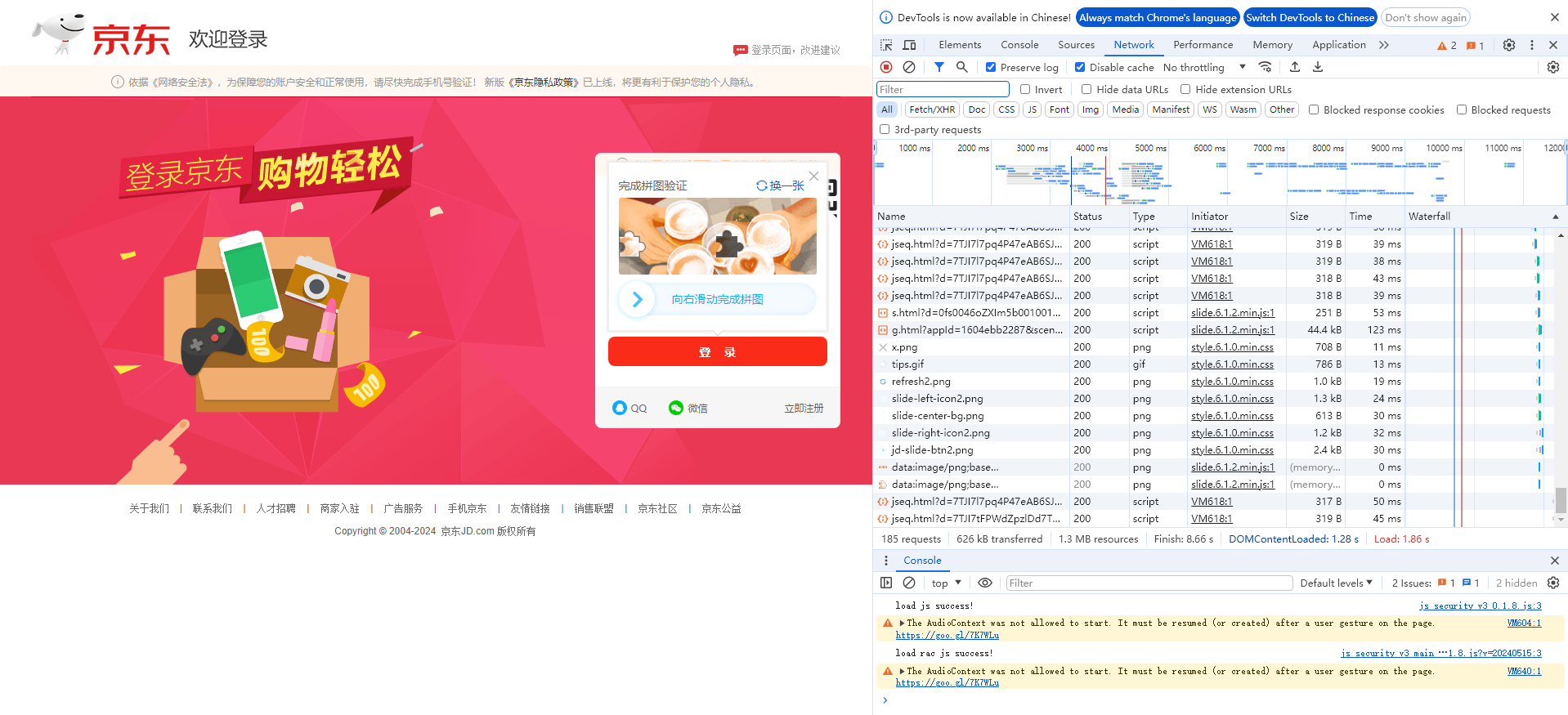Stop recording network log

pos(886,67)
